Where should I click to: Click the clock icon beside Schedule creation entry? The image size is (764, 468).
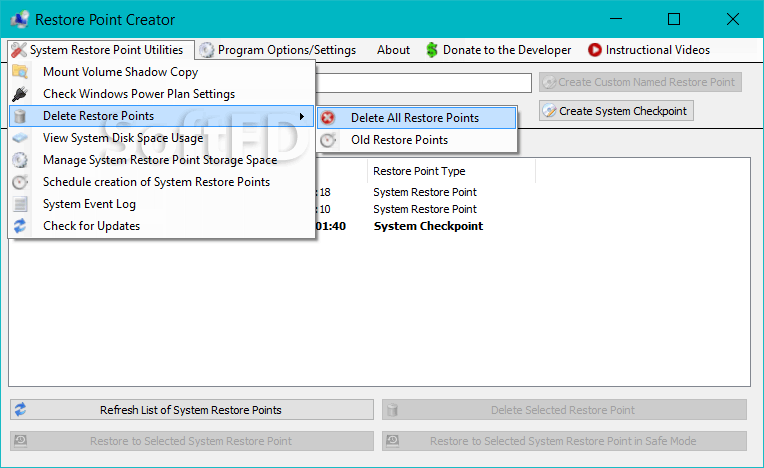click(x=20, y=182)
